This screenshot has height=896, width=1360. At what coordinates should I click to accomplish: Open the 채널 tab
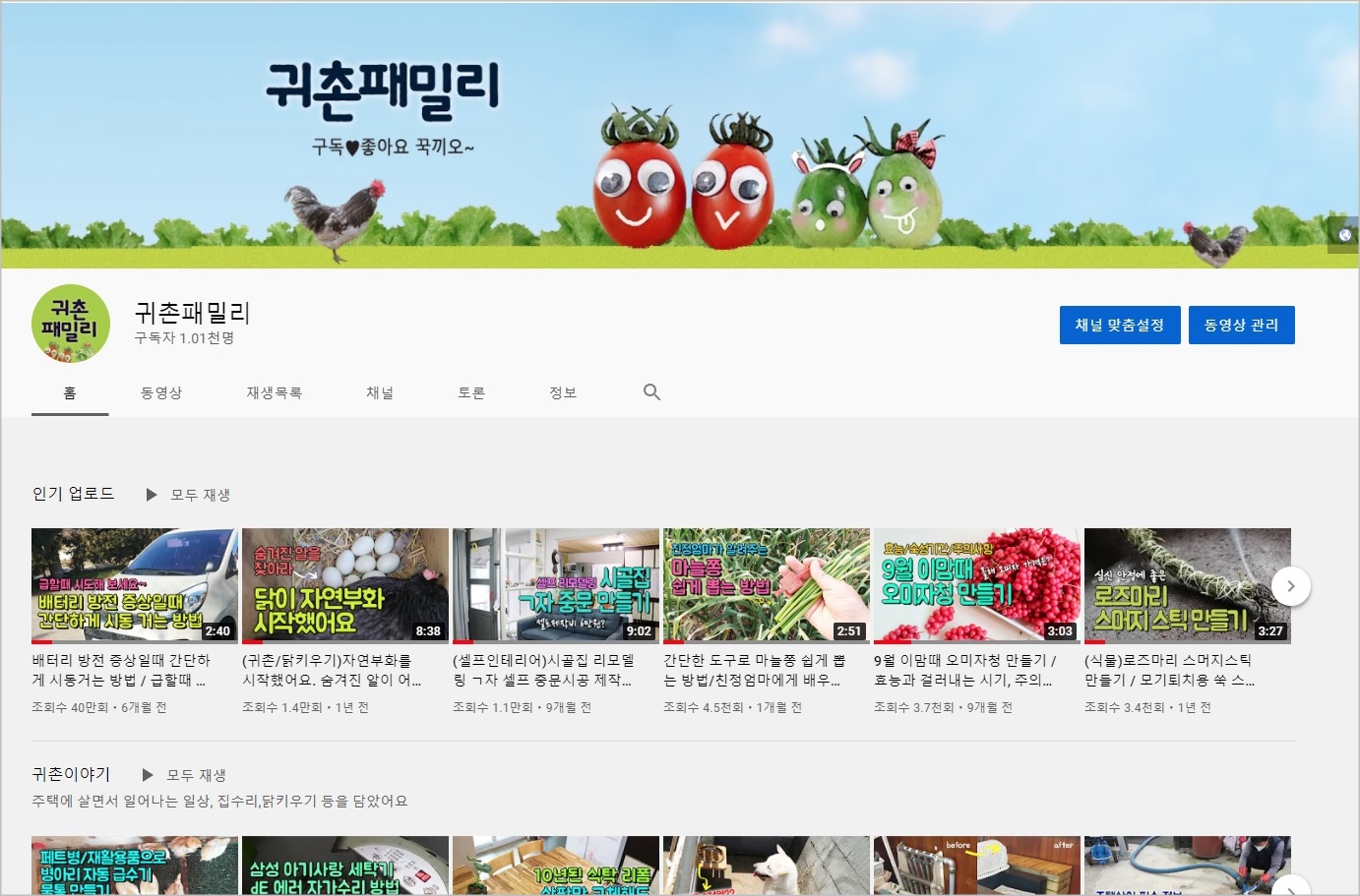click(380, 392)
